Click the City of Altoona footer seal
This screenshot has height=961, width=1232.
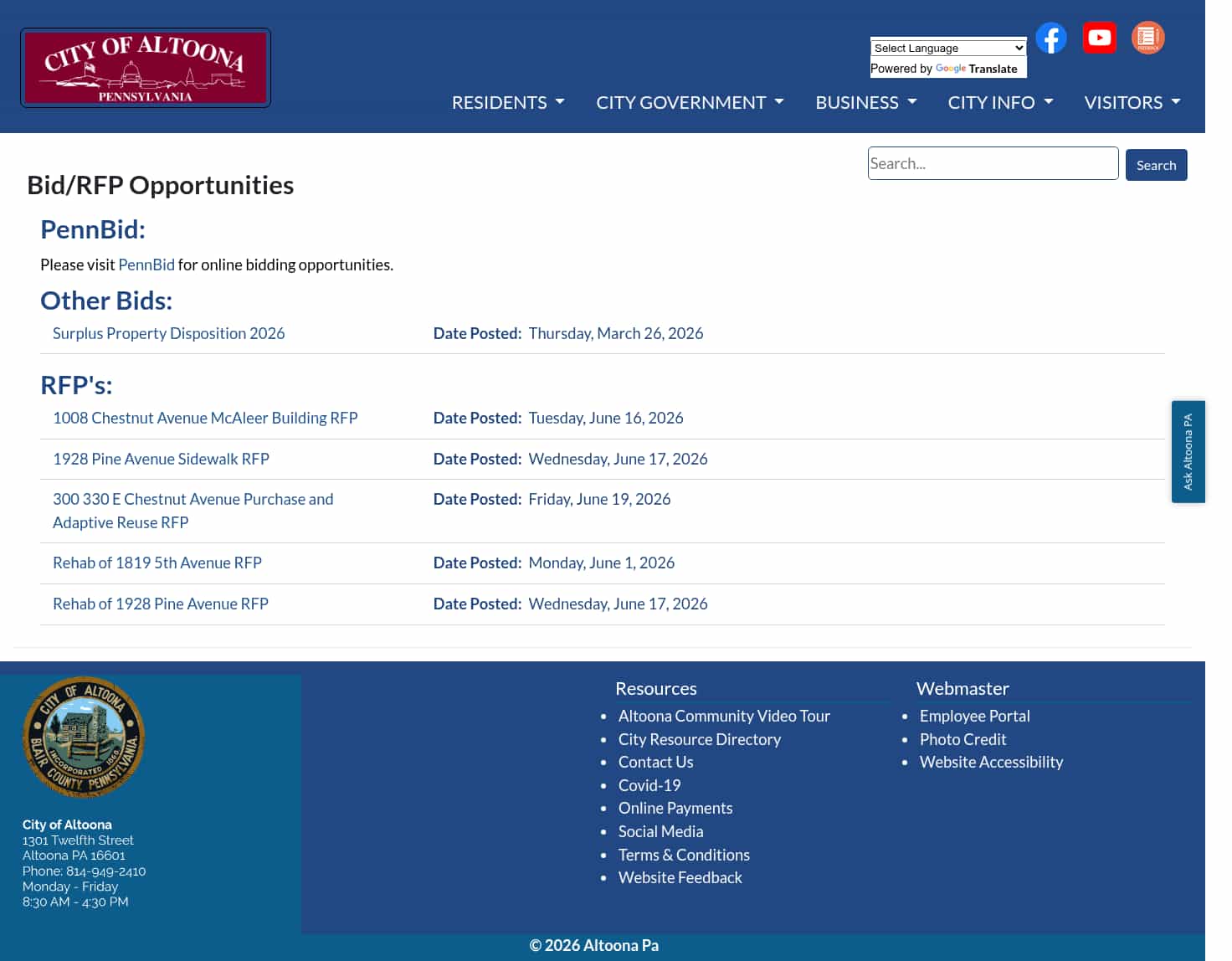tap(84, 737)
